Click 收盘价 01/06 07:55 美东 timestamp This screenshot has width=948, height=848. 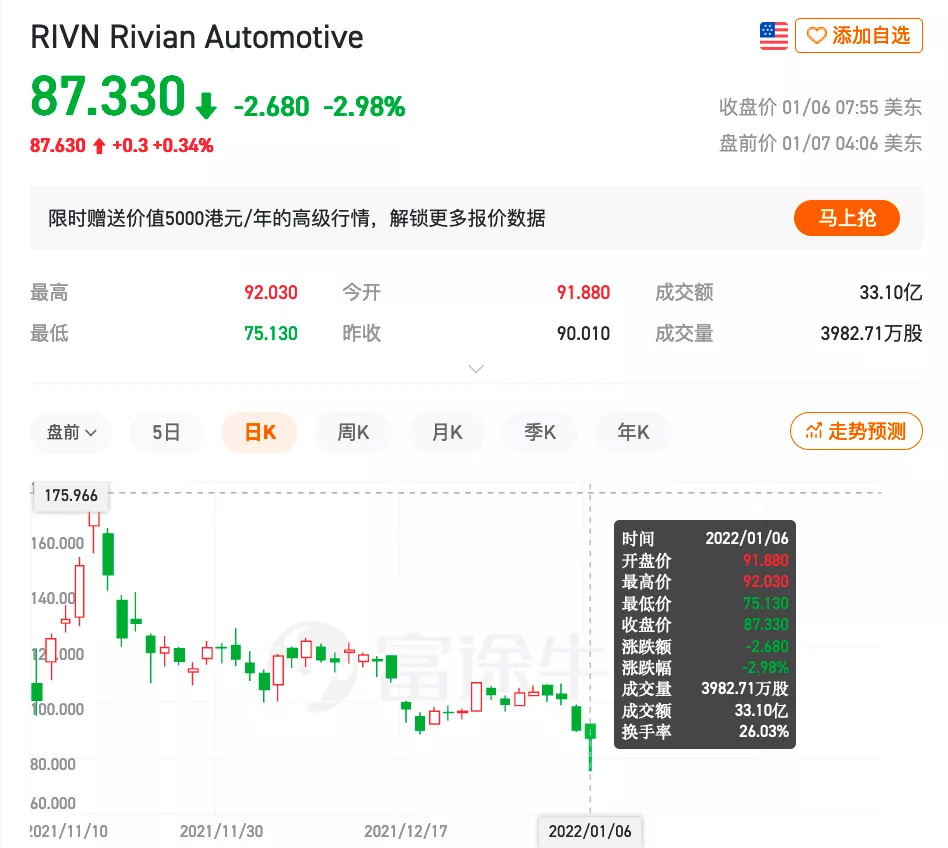tap(820, 107)
